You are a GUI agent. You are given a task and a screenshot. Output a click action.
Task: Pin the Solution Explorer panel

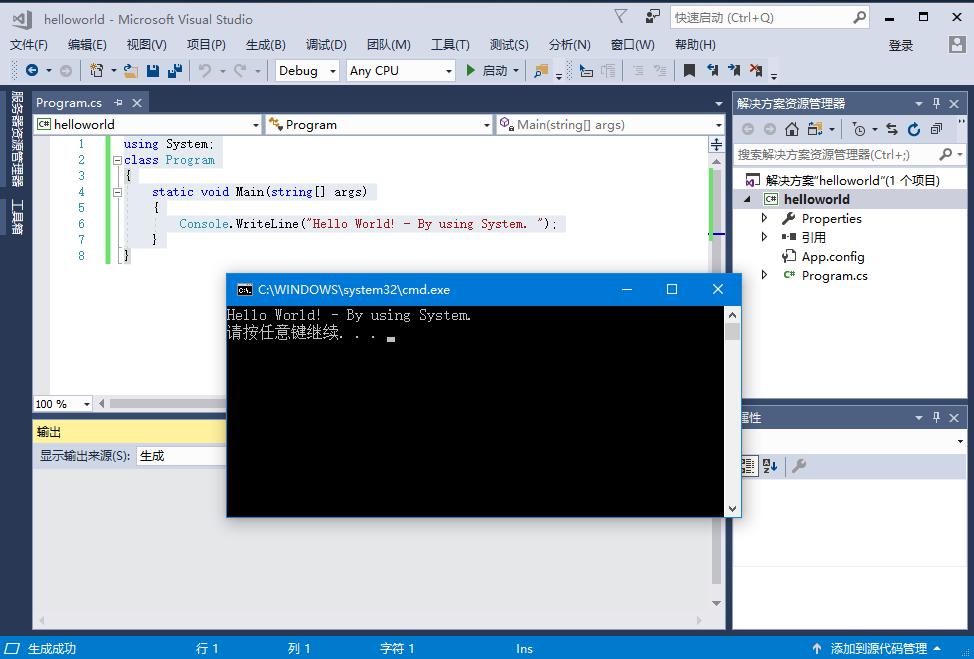click(x=937, y=103)
